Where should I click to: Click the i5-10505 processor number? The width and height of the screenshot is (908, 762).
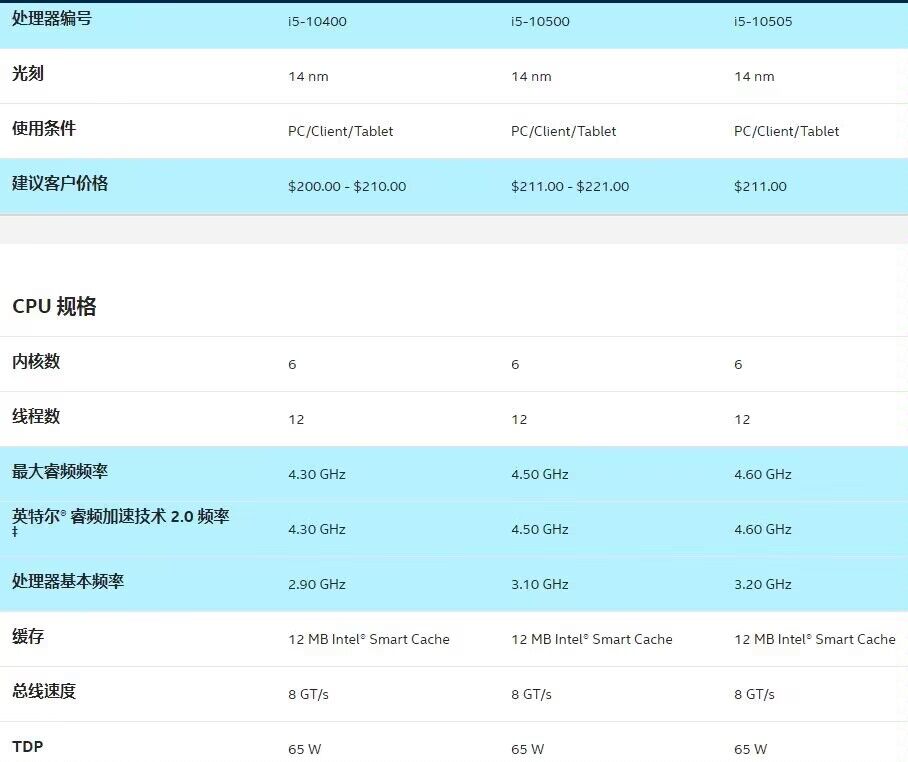point(763,21)
